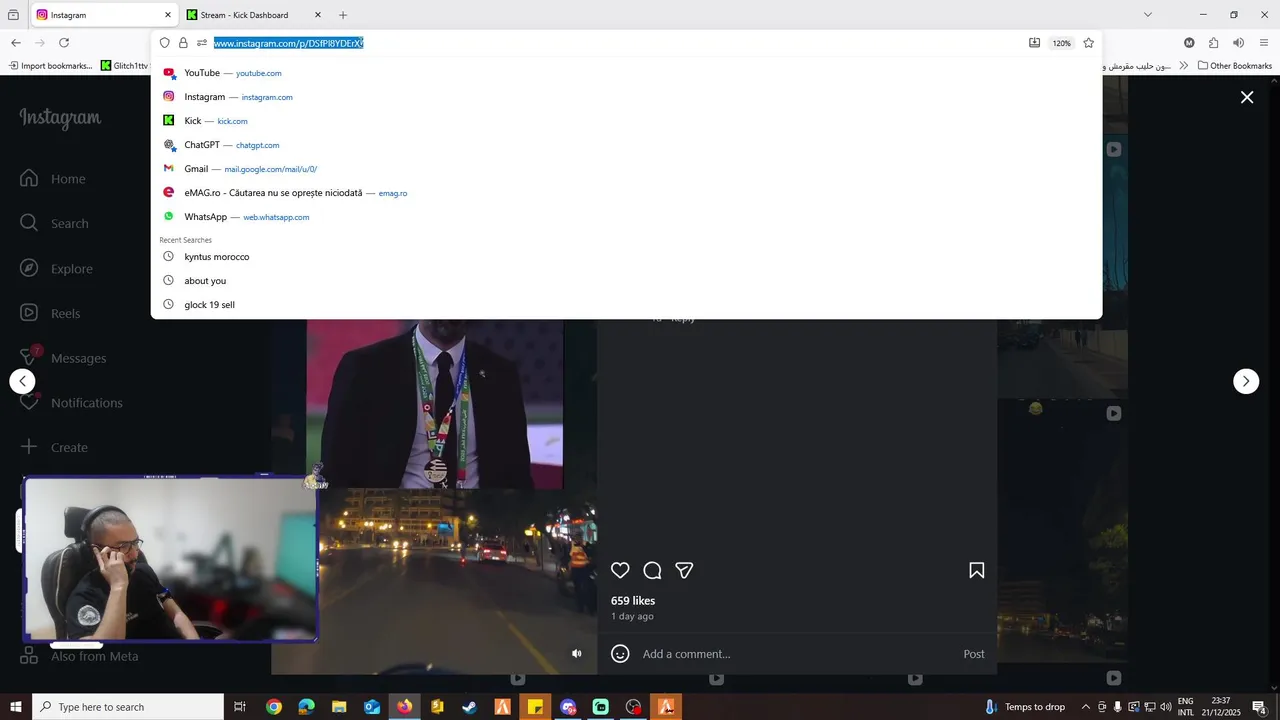Open comments via the speech bubble icon
This screenshot has width=1280, height=720.
pyautogui.click(x=652, y=570)
